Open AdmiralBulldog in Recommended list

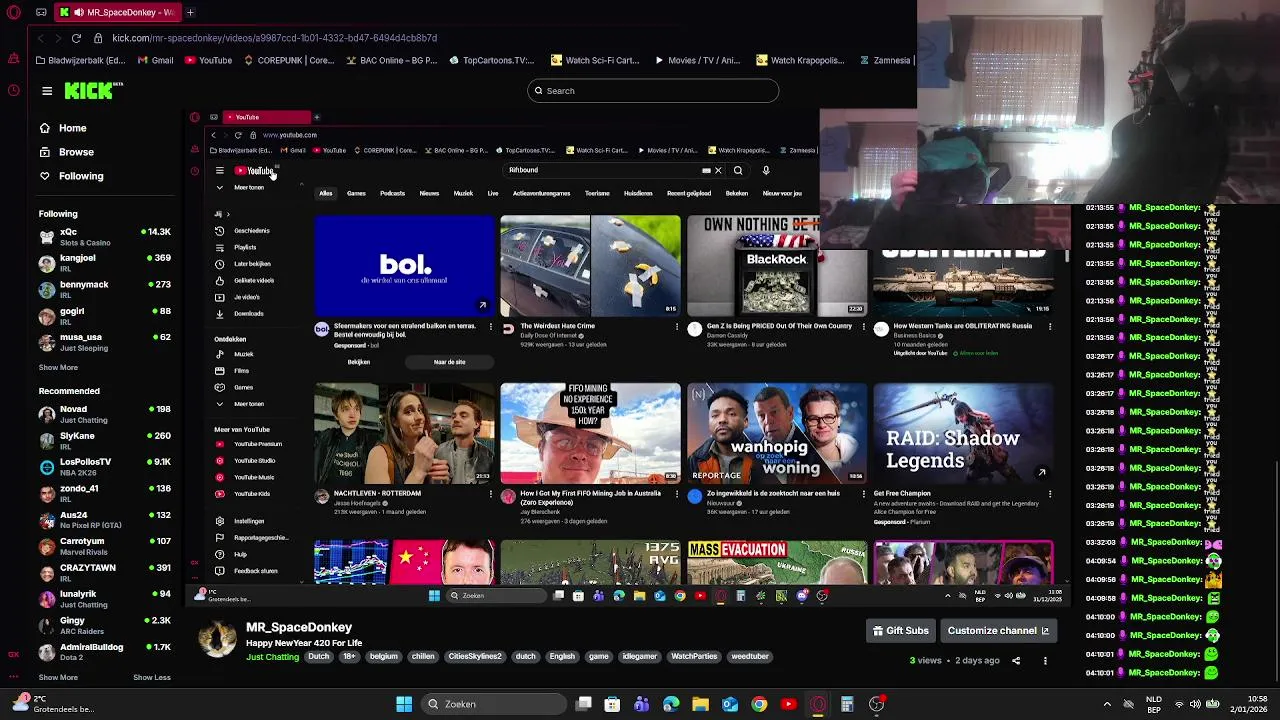tap(104, 652)
